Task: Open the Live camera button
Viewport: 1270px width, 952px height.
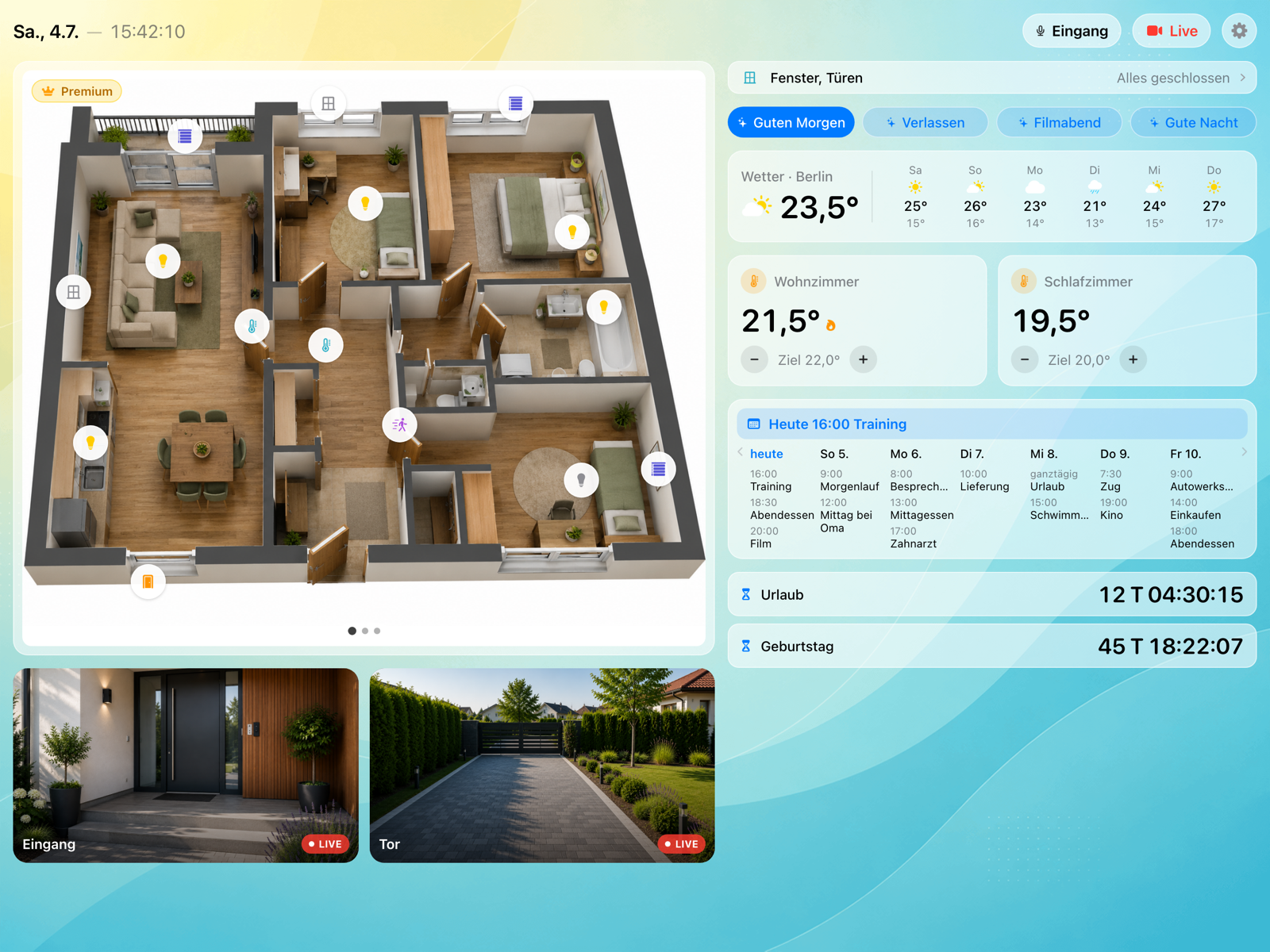Action: [1172, 31]
